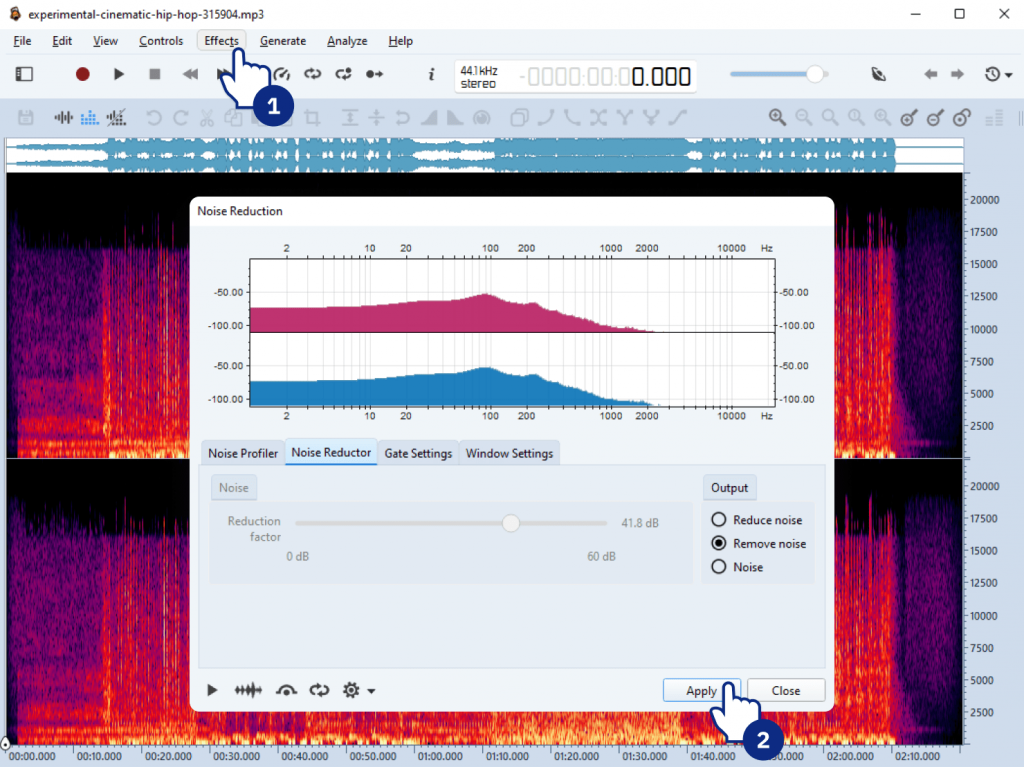Click the Noise button in the reductor panel
1024x767 pixels.
tap(233, 487)
